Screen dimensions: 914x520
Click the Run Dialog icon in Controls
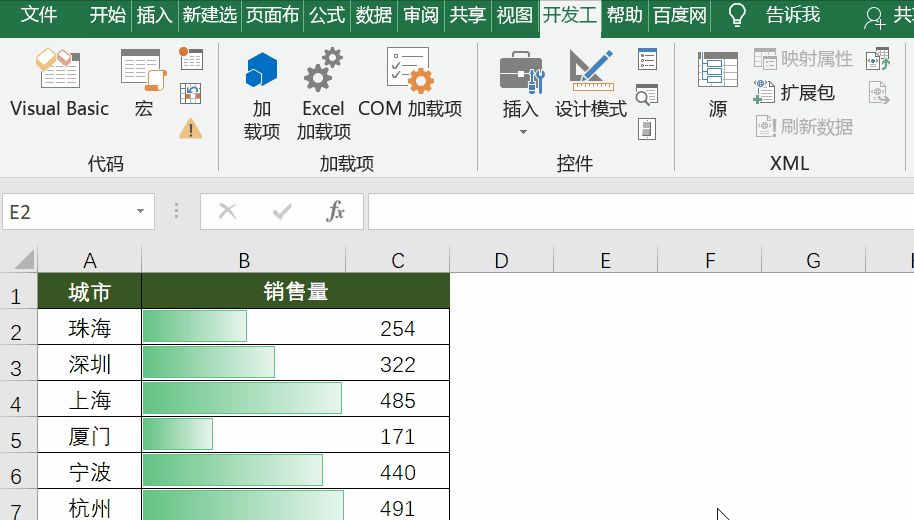coord(647,129)
